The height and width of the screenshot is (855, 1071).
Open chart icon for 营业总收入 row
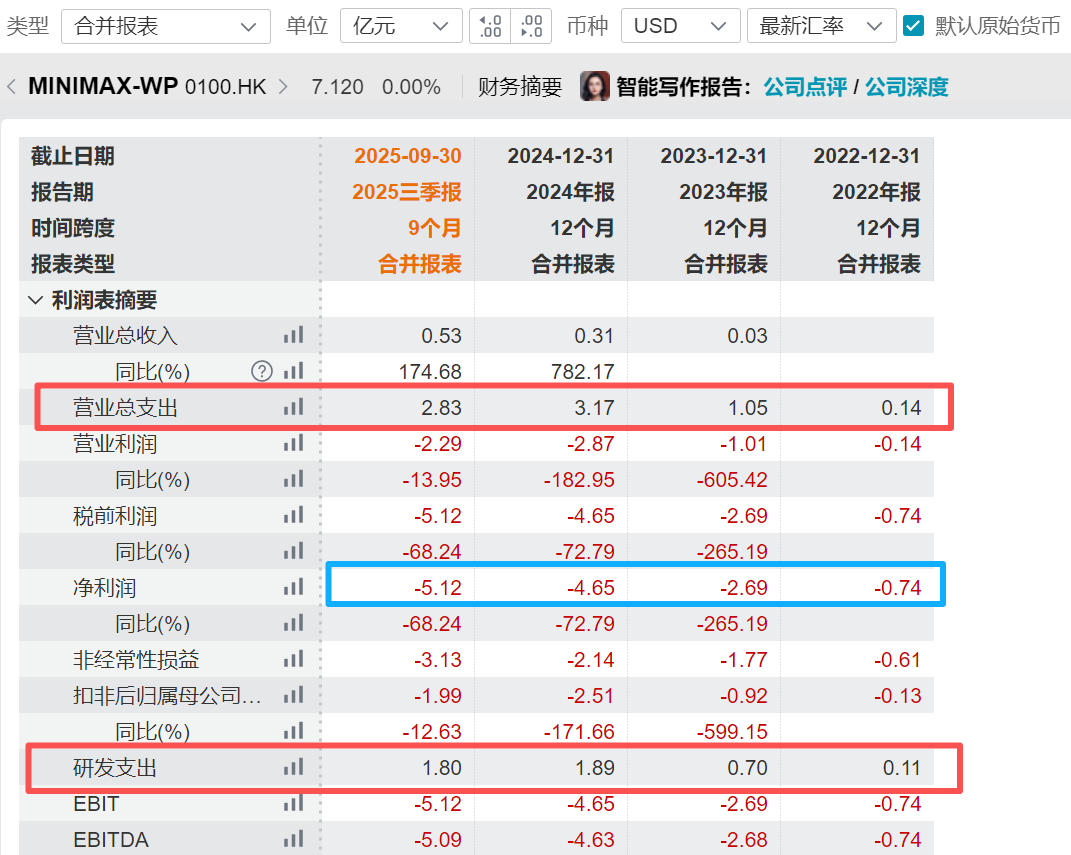coord(293,335)
